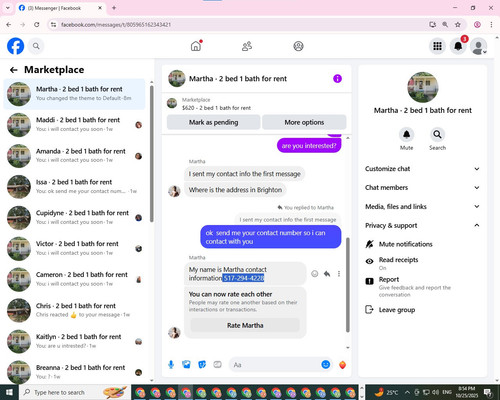React to Martha's message with emoji icon
This screenshot has height=400, width=500.
click(x=314, y=274)
